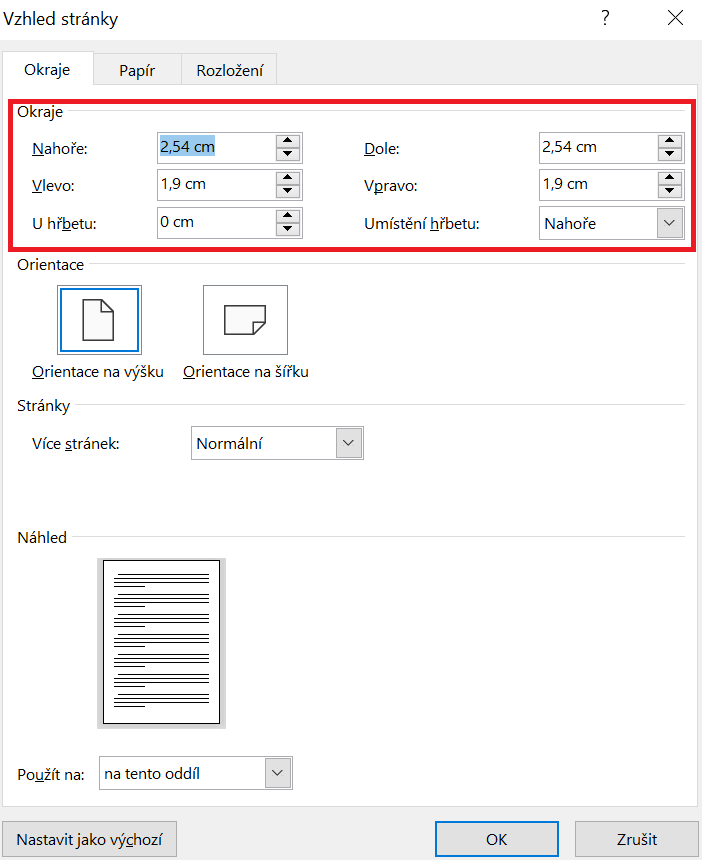Click the page preview thumbnail
This screenshot has width=702, height=860.
(x=161, y=641)
